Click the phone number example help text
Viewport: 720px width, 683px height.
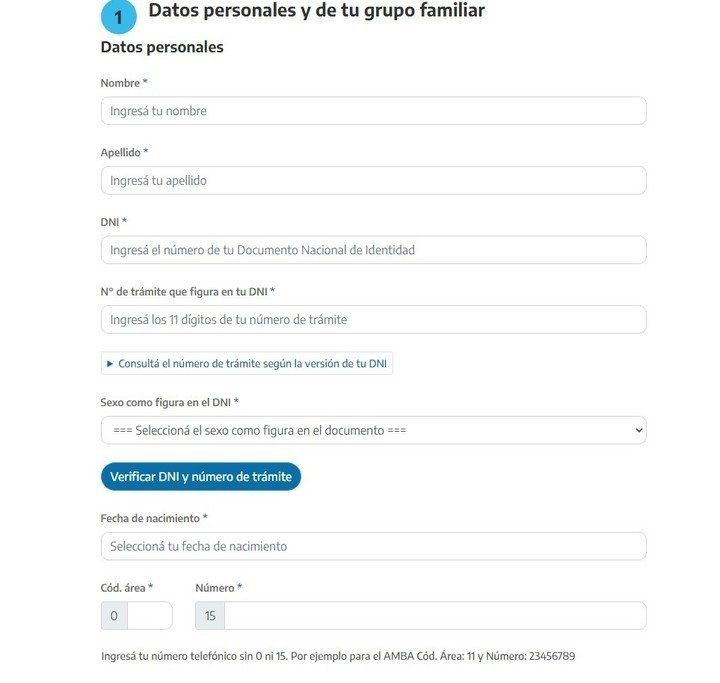click(x=338, y=657)
